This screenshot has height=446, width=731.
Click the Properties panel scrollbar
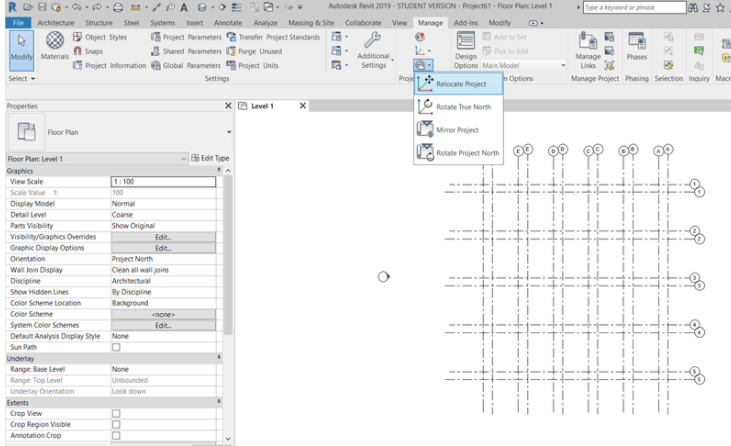(x=228, y=254)
